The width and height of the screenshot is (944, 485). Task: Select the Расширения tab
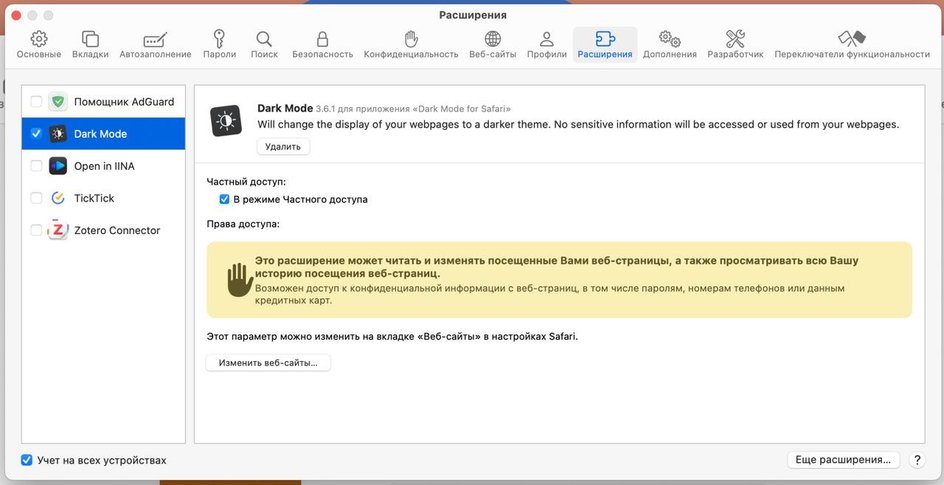(x=605, y=45)
